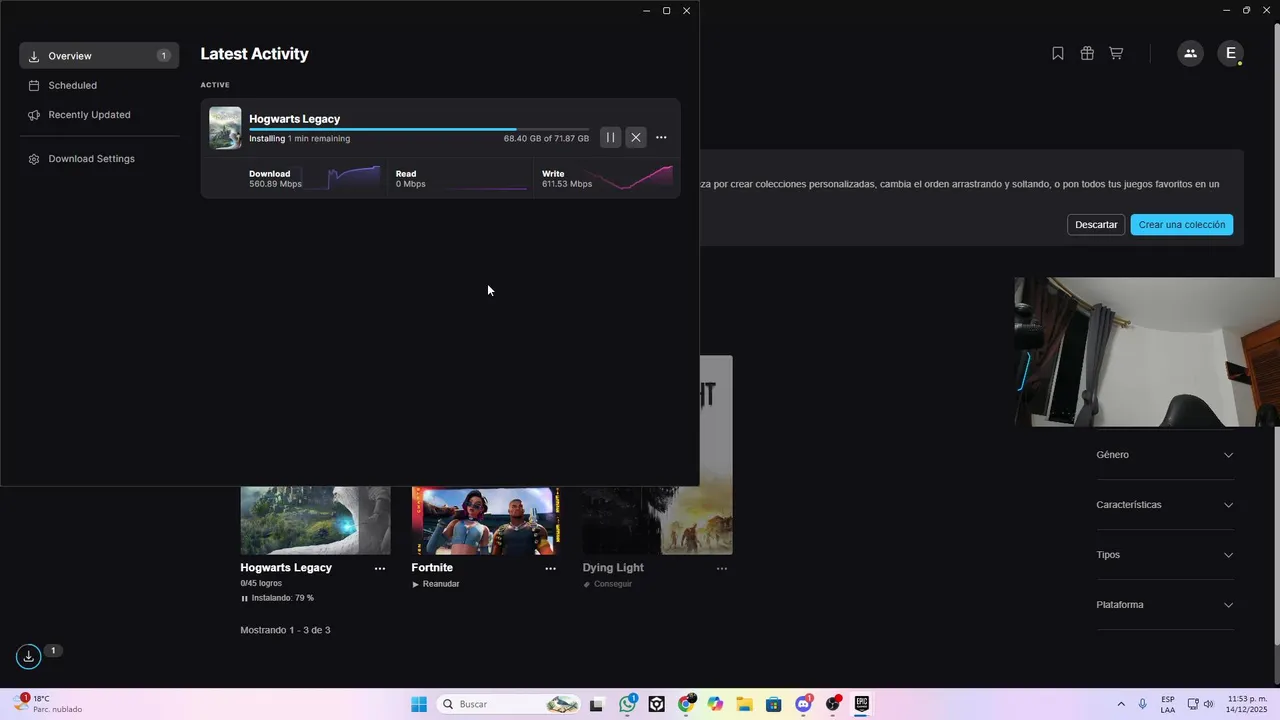This screenshot has width=1280, height=720.
Task: Open Google Chrome from the taskbar
Action: coord(686,705)
